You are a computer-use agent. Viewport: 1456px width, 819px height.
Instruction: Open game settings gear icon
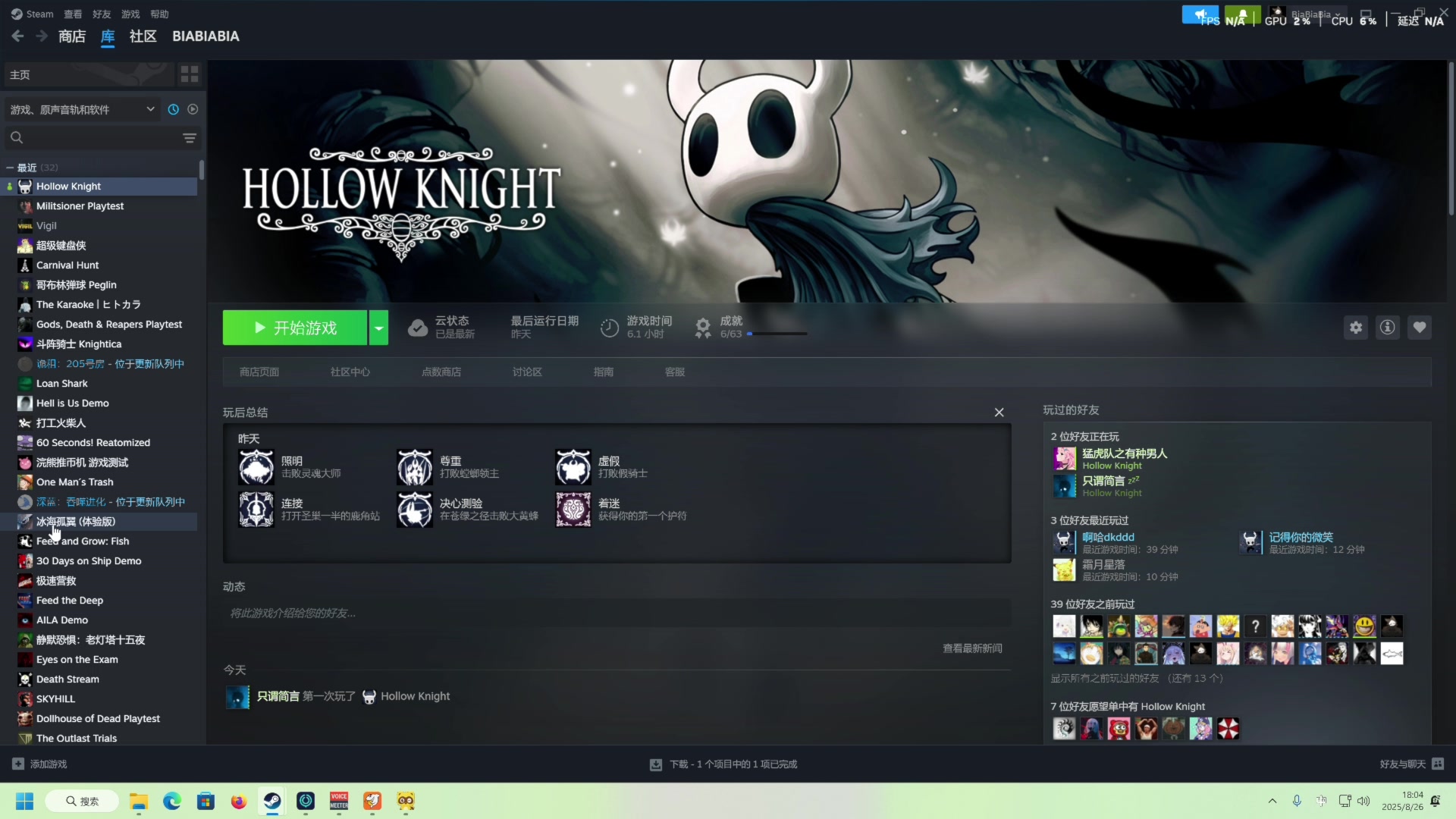coord(1356,328)
